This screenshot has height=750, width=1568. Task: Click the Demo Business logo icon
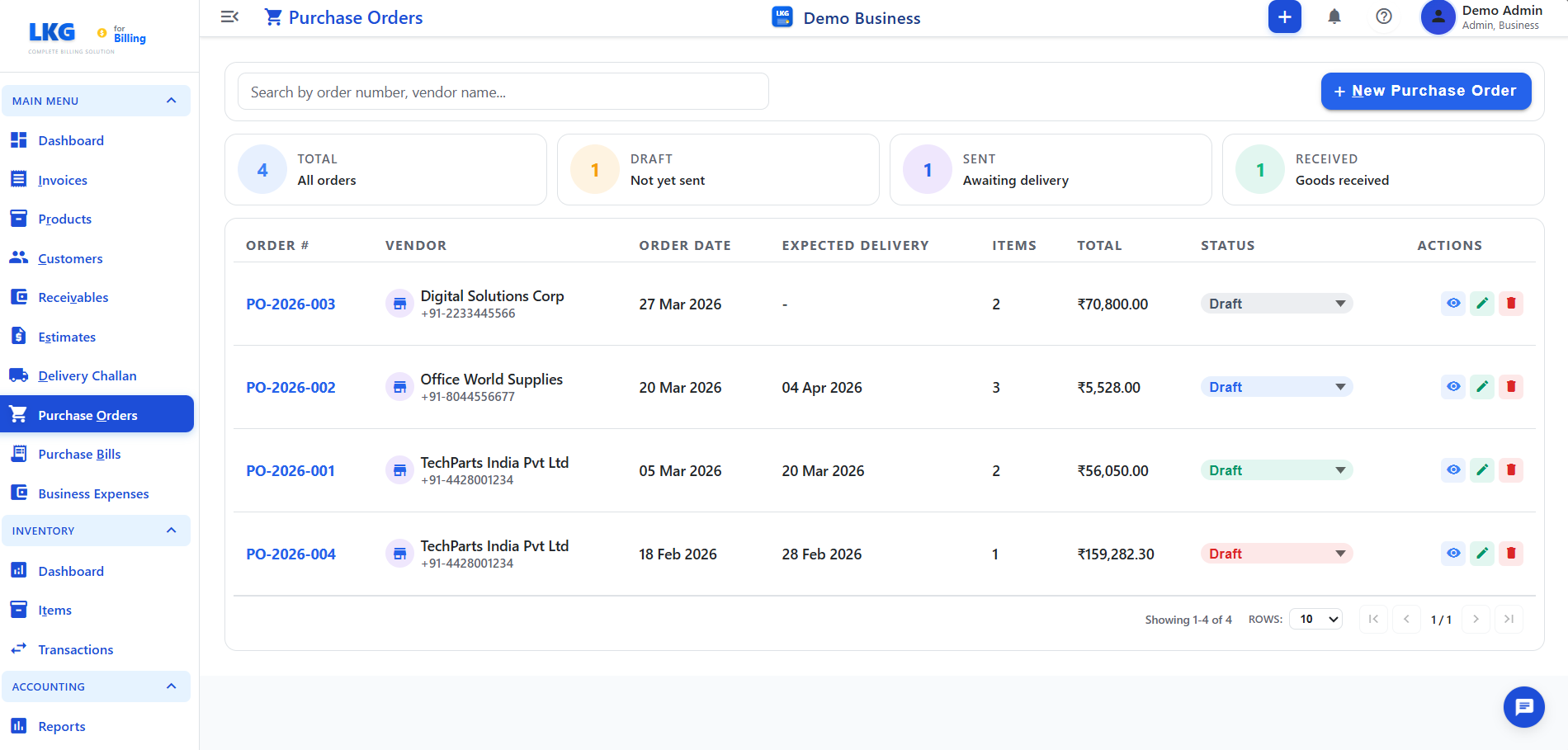(782, 17)
